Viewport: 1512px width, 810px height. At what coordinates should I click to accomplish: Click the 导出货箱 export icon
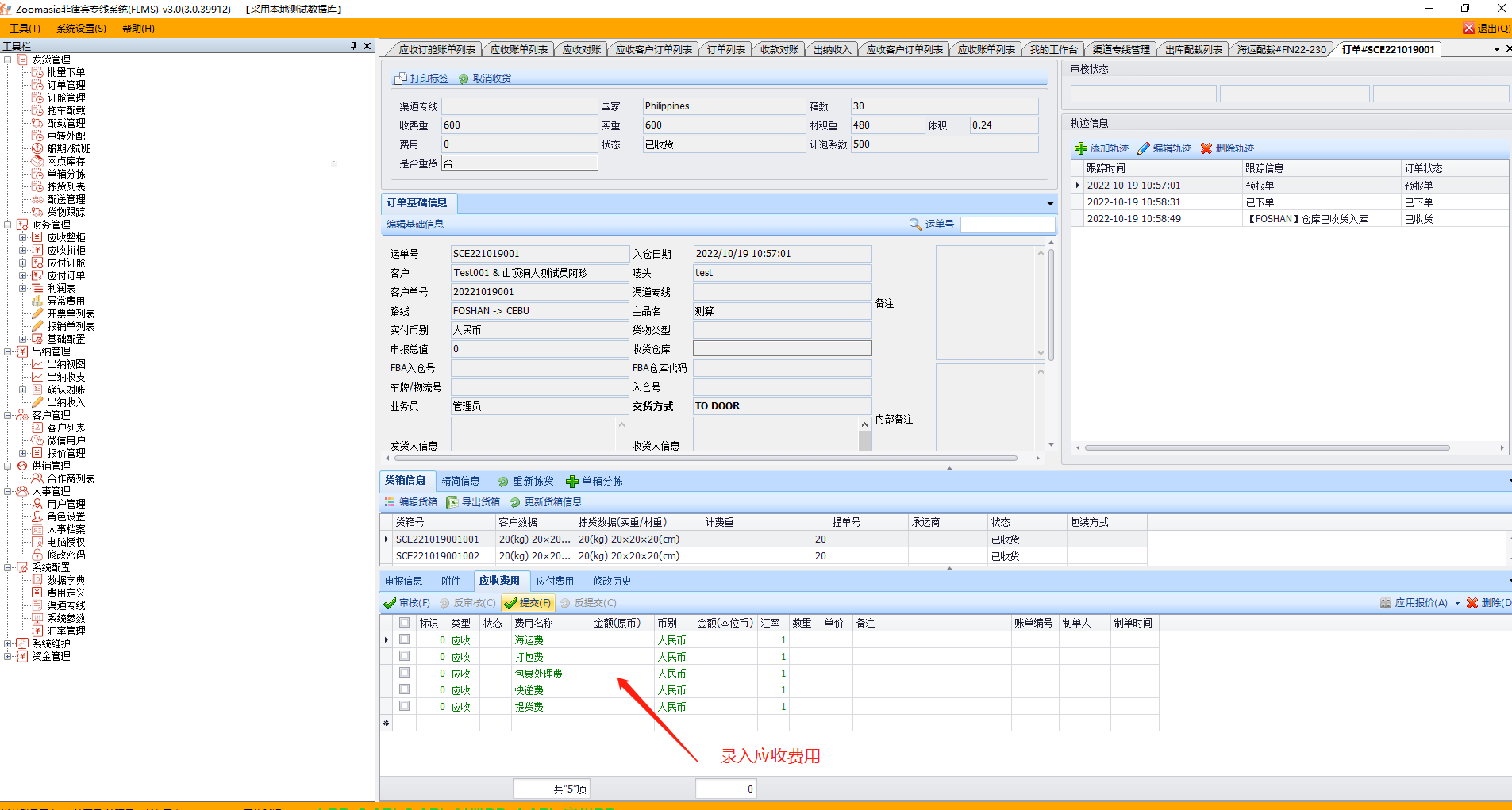pyautogui.click(x=452, y=502)
